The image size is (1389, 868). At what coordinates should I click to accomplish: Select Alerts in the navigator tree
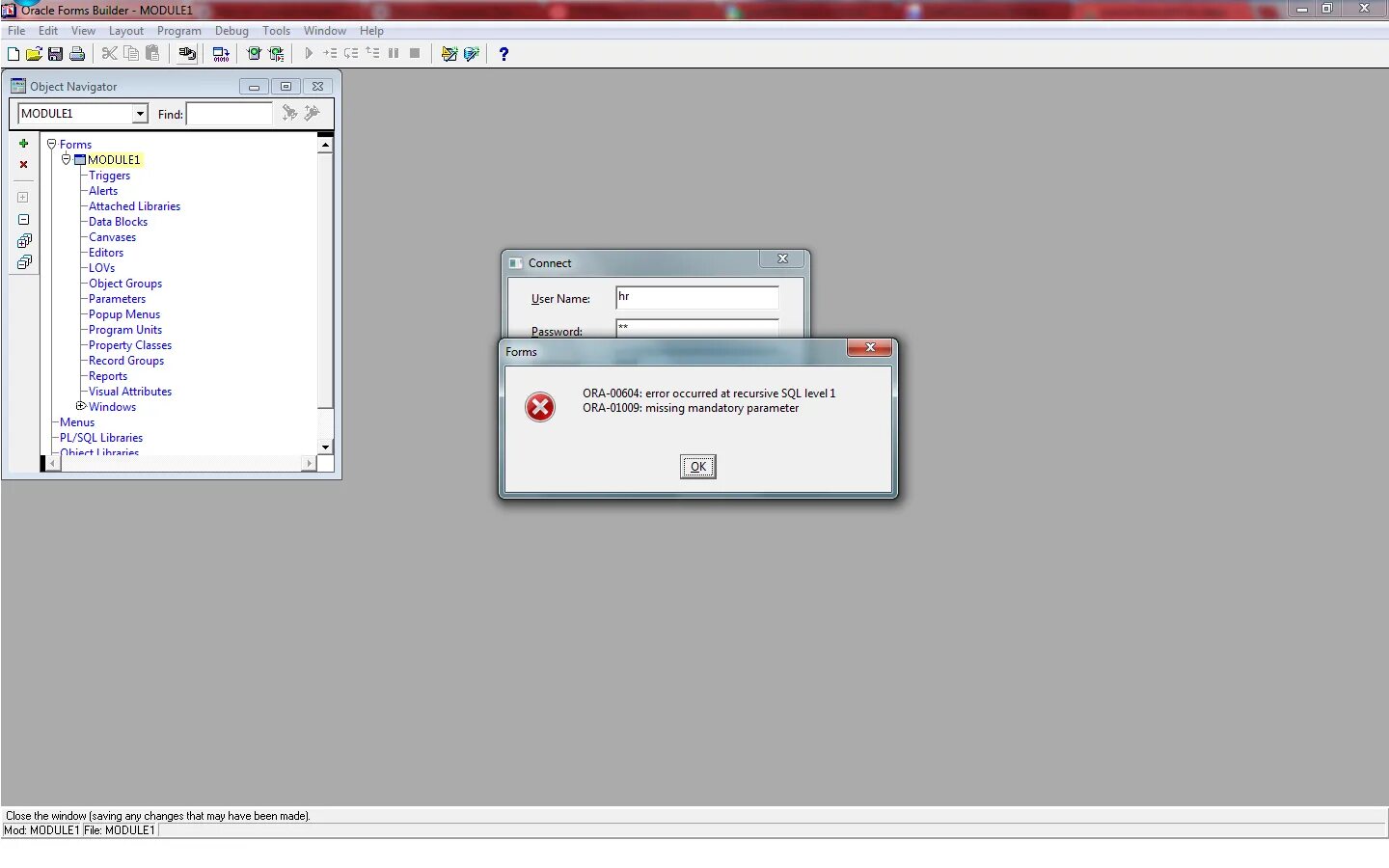point(103,191)
